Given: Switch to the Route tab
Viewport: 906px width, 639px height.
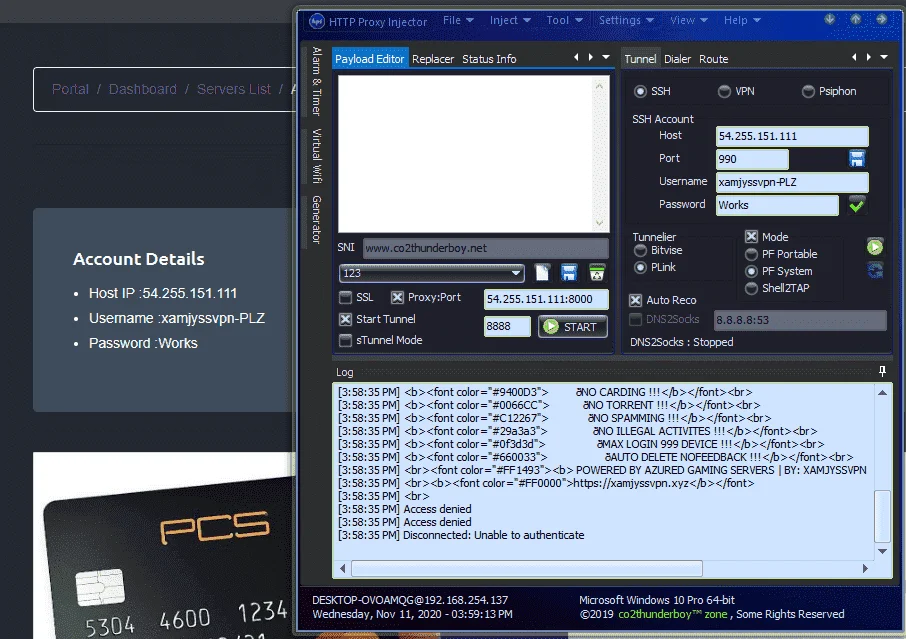Looking at the screenshot, I should coord(714,59).
